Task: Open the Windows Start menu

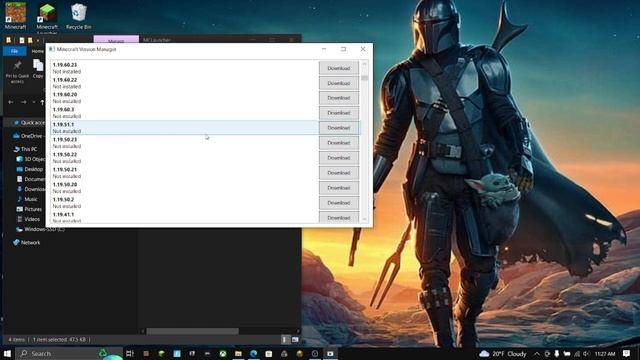Action: point(7,353)
